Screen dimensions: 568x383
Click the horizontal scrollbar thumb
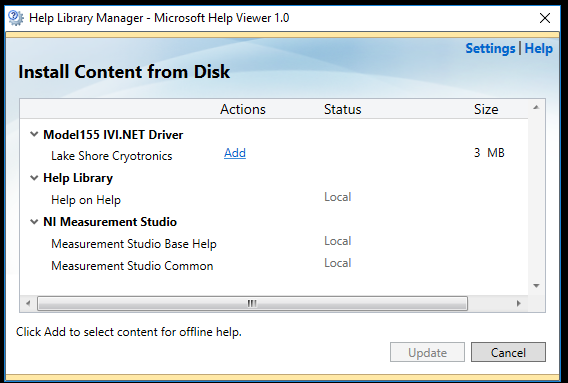click(x=252, y=303)
